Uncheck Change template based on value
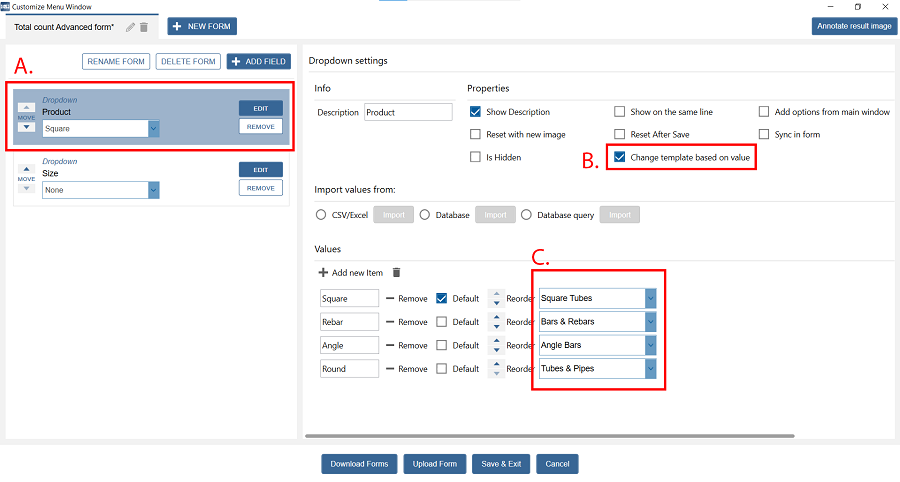900x482 pixels. [x=620, y=157]
